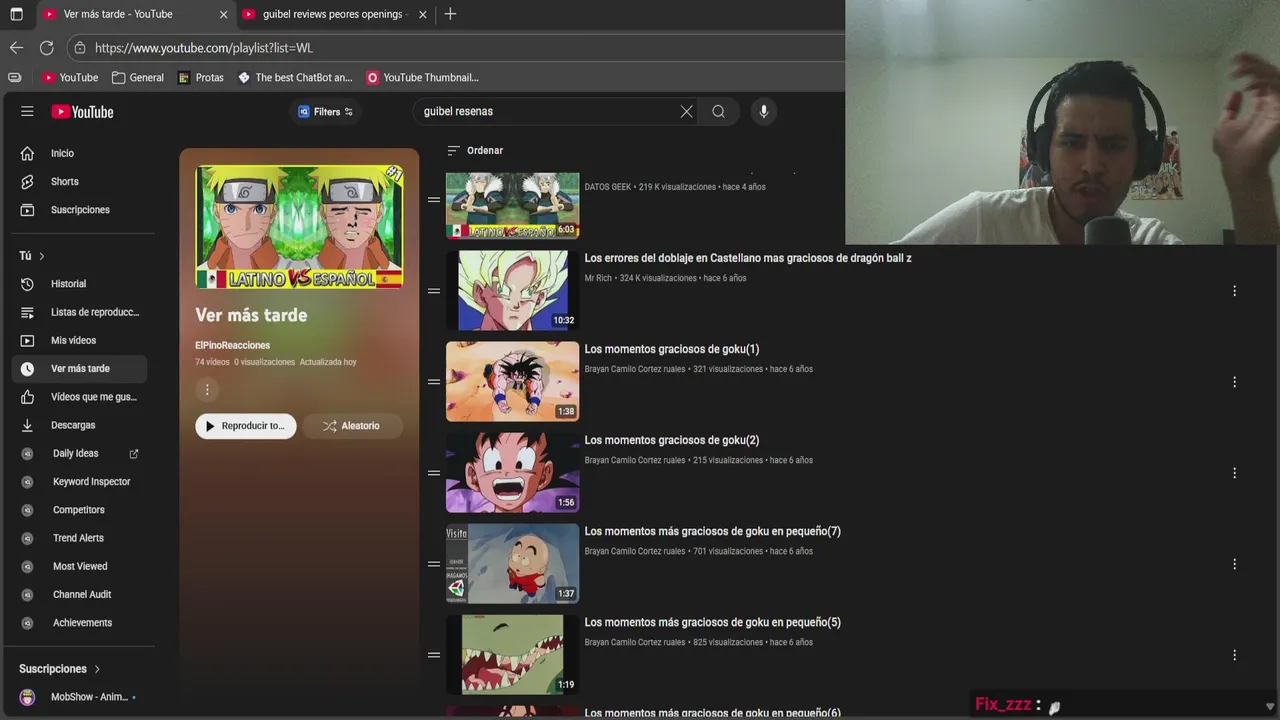The image size is (1280, 720).
Task: Click playlist Latino vs Español cover thumbnail
Action: (x=299, y=228)
